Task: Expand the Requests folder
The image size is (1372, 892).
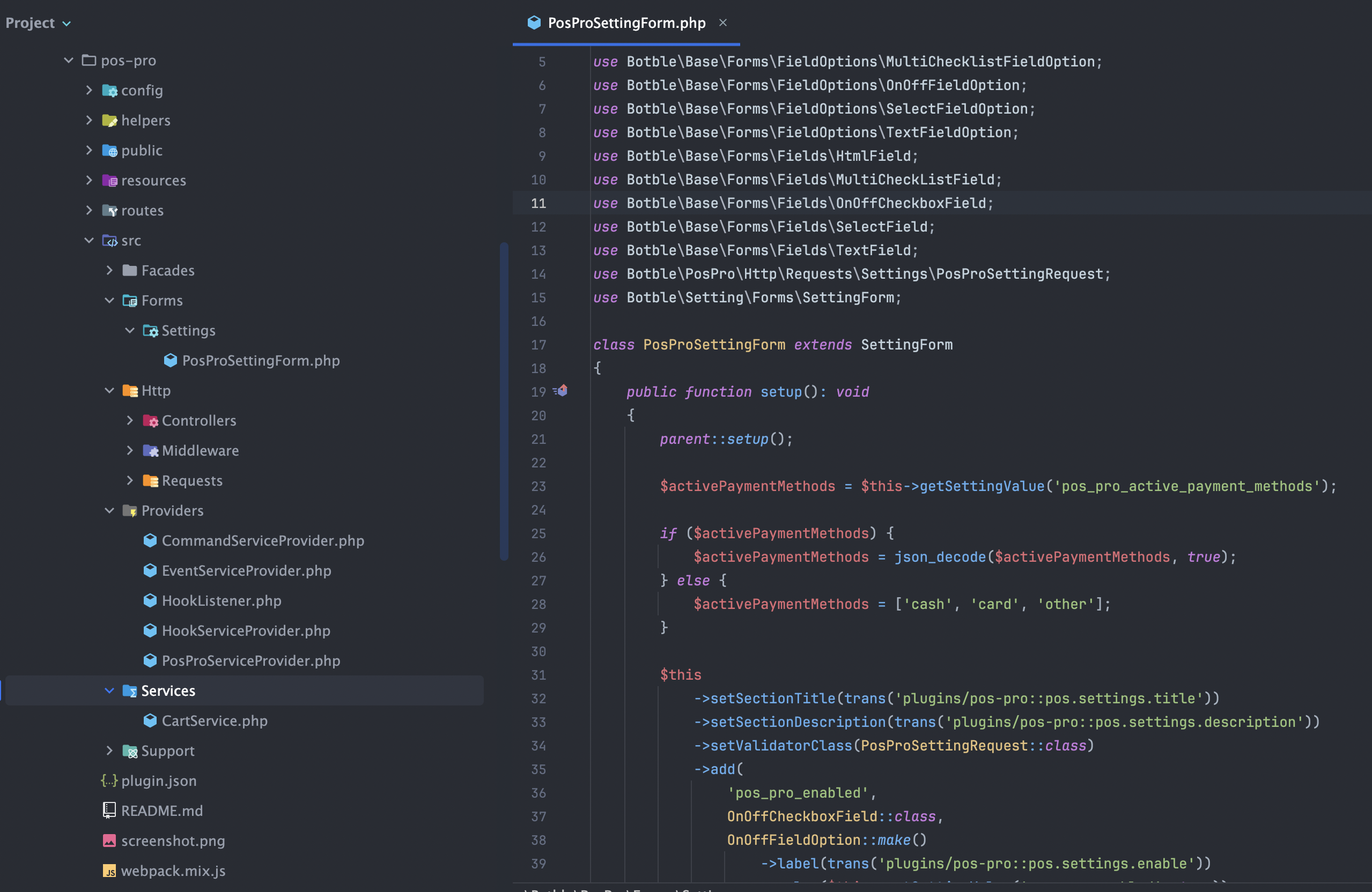Action: [x=130, y=480]
